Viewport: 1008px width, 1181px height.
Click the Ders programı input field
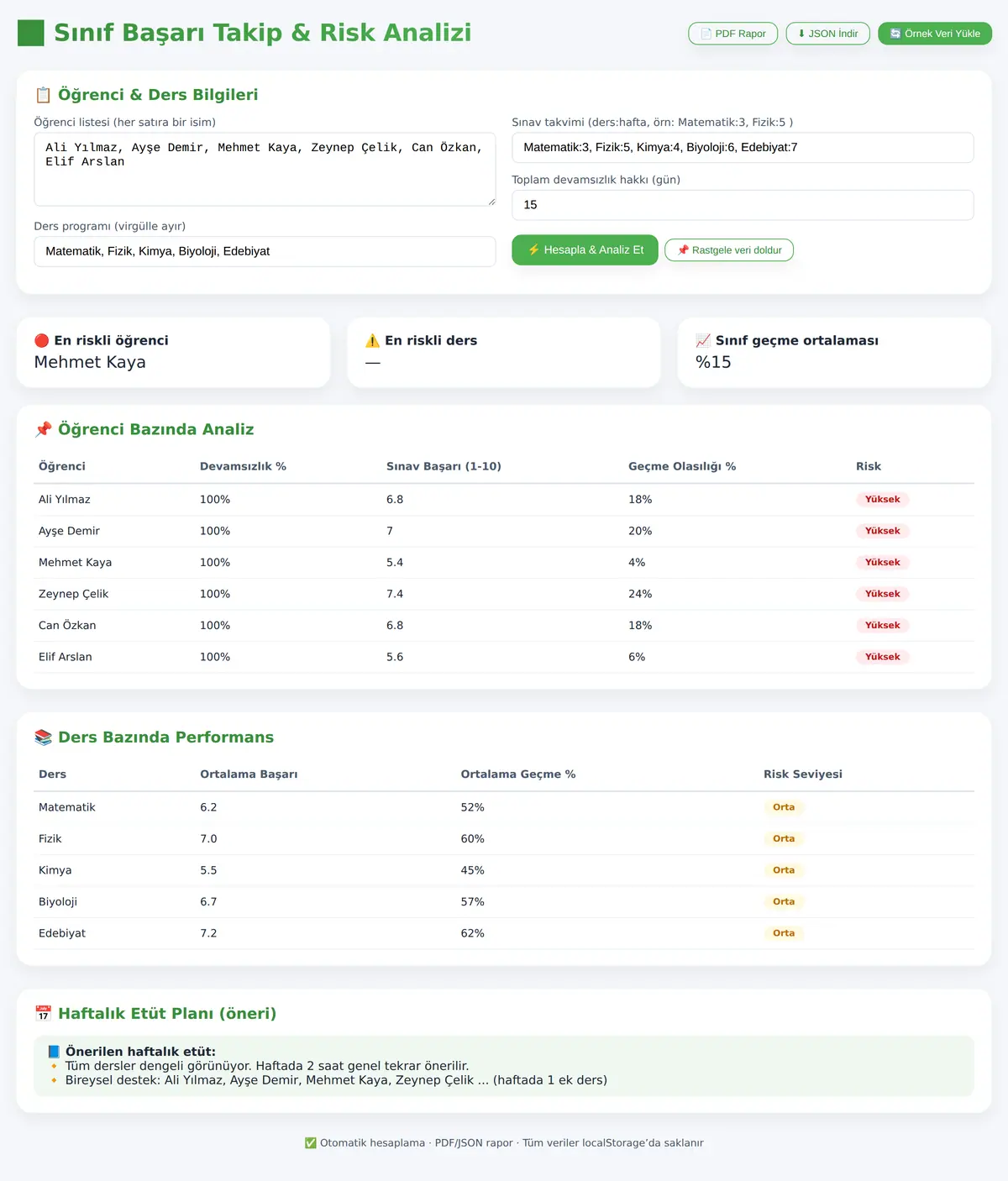(265, 251)
